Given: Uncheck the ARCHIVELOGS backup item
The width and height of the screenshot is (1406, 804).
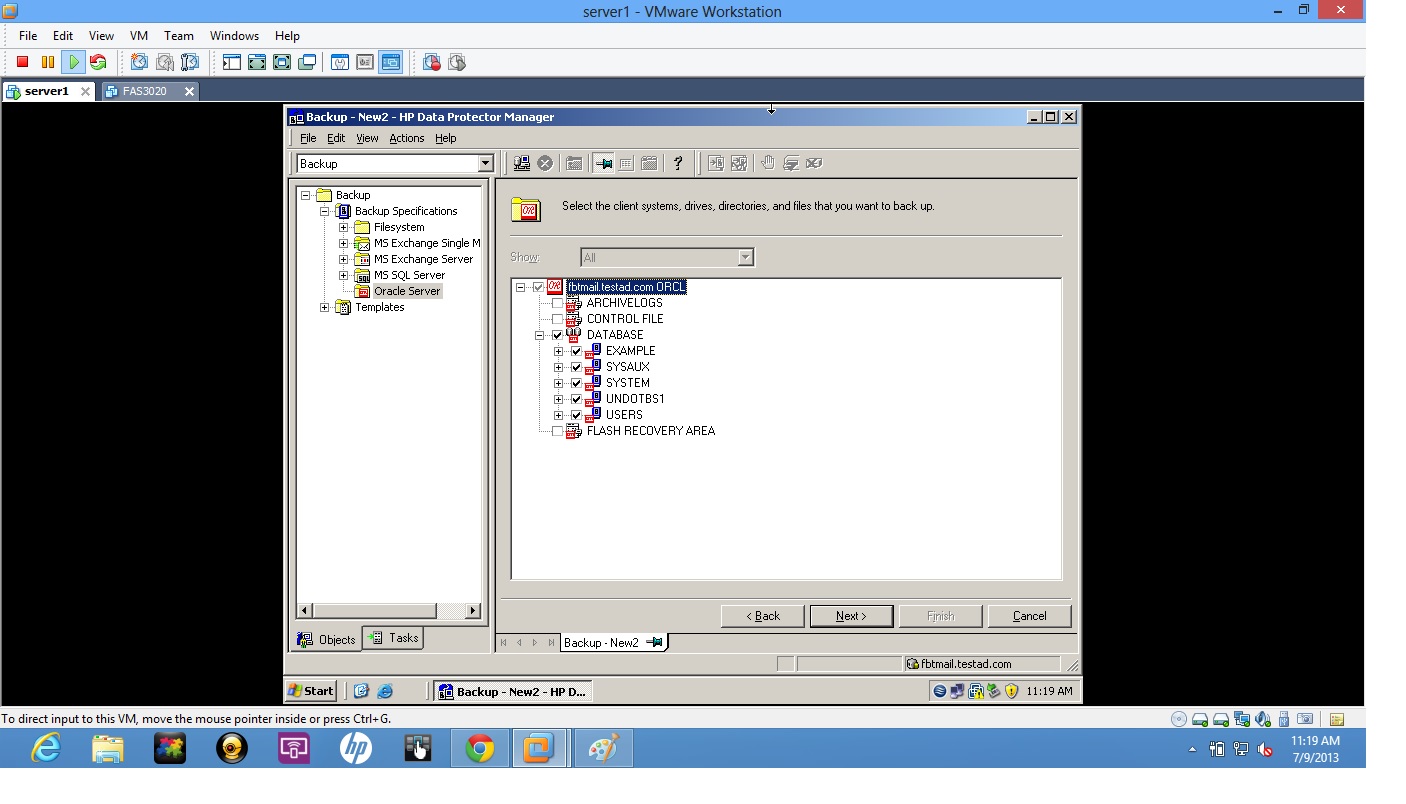Looking at the screenshot, I should pos(557,302).
